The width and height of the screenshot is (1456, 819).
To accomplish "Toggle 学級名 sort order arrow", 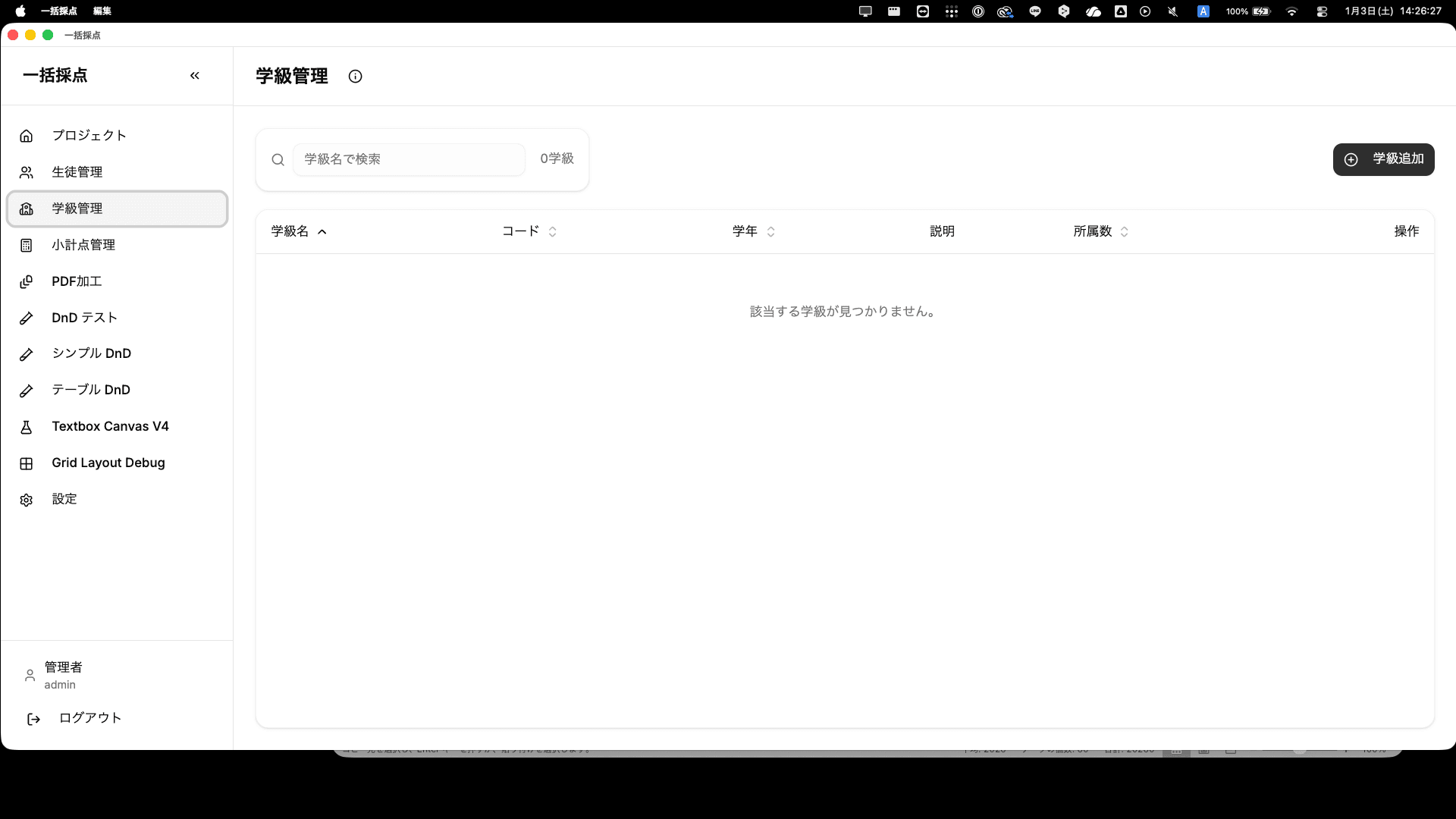I will [x=322, y=231].
